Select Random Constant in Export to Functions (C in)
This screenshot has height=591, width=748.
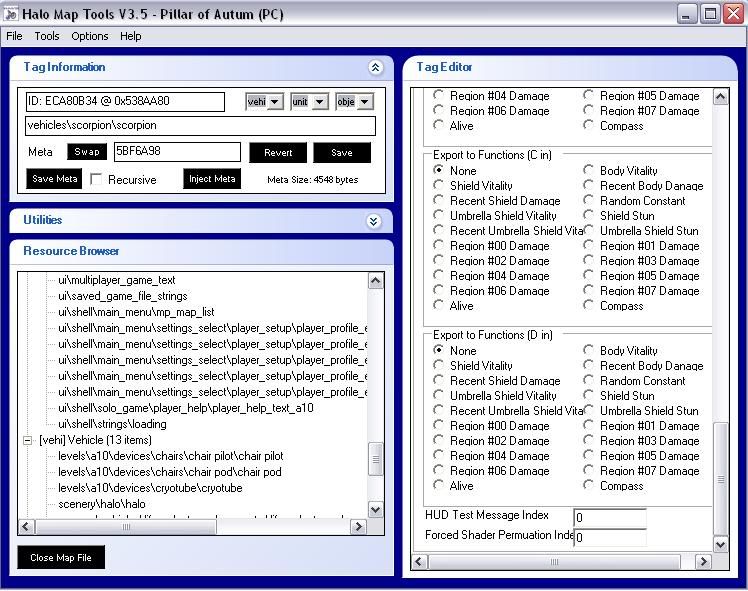click(588, 200)
